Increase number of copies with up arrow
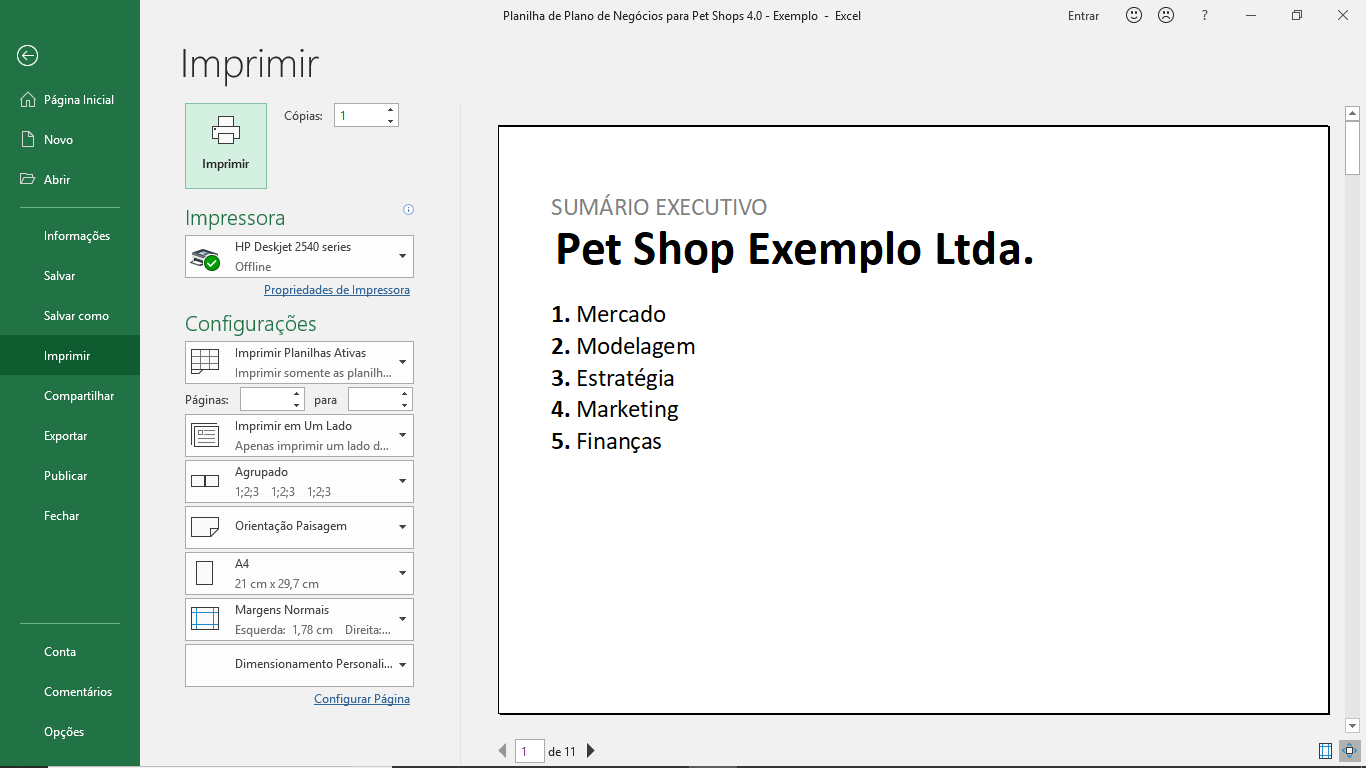This screenshot has height=768, width=1366. pyautogui.click(x=390, y=110)
